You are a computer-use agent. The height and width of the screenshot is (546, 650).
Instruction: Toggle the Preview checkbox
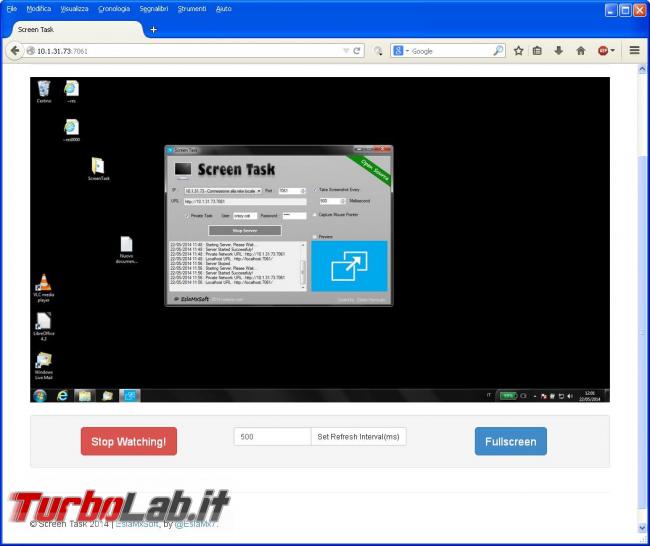(x=315, y=237)
